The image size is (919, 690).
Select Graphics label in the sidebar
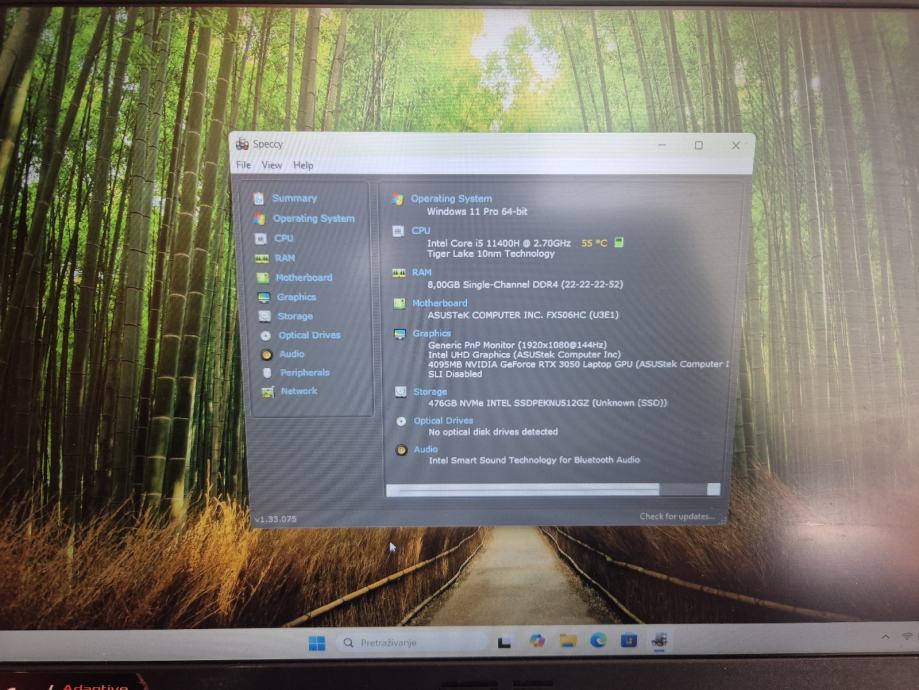297,297
